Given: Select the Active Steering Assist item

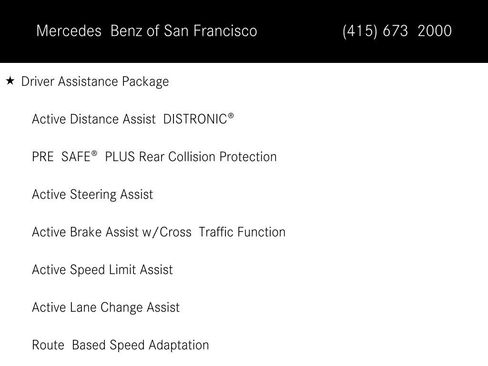Looking at the screenshot, I should click(92, 195).
